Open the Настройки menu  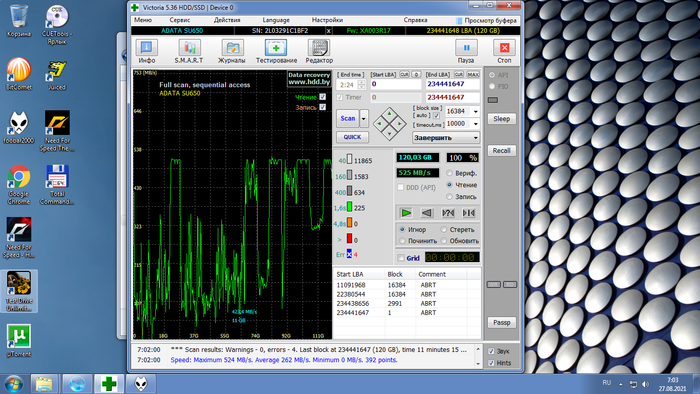pyautogui.click(x=327, y=20)
